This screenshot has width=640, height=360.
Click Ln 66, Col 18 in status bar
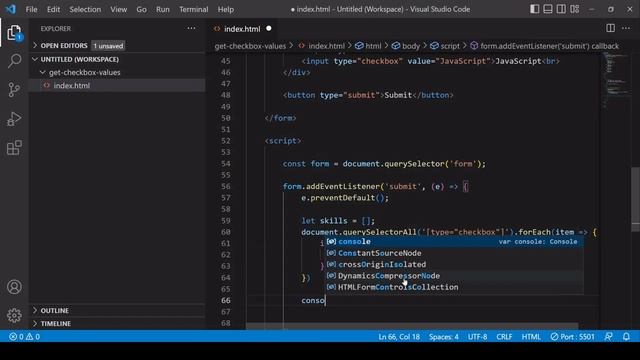click(x=399, y=337)
